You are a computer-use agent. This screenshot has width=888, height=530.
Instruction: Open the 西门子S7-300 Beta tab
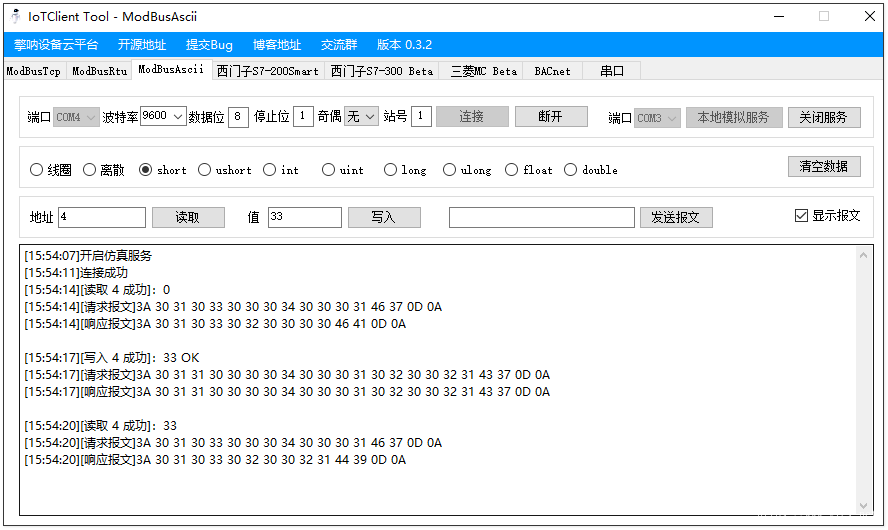382,71
